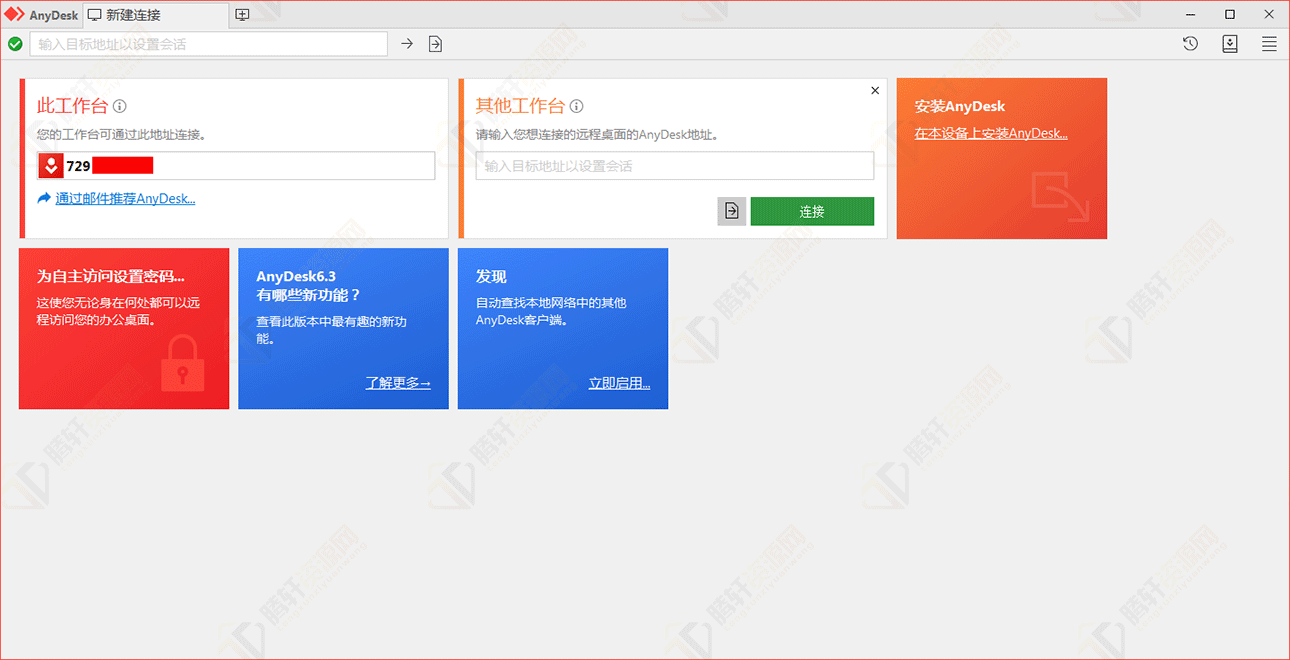This screenshot has height=660, width=1290.
Task: Click the green 连接 button
Action: [x=812, y=211]
